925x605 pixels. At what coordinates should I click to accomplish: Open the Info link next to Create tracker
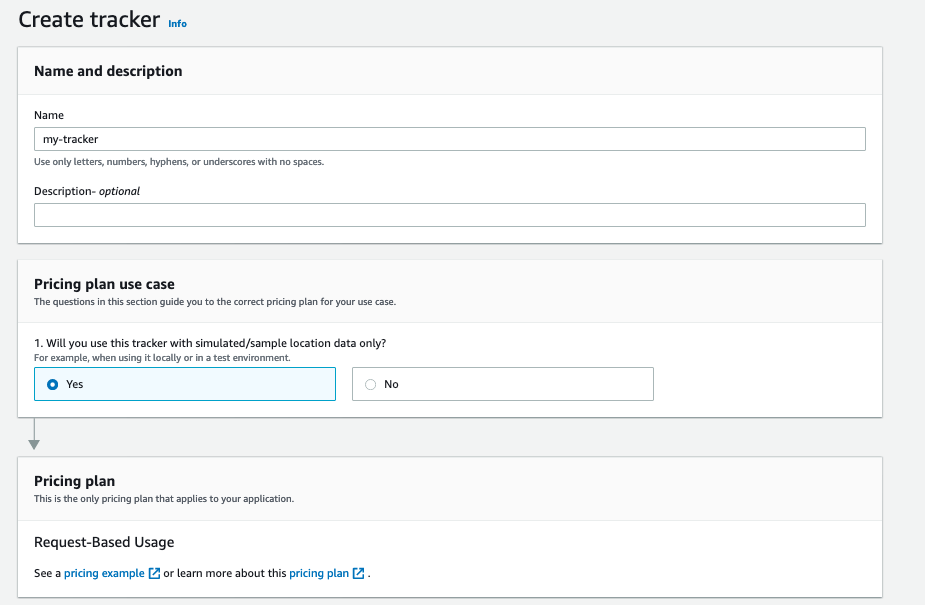pos(177,24)
